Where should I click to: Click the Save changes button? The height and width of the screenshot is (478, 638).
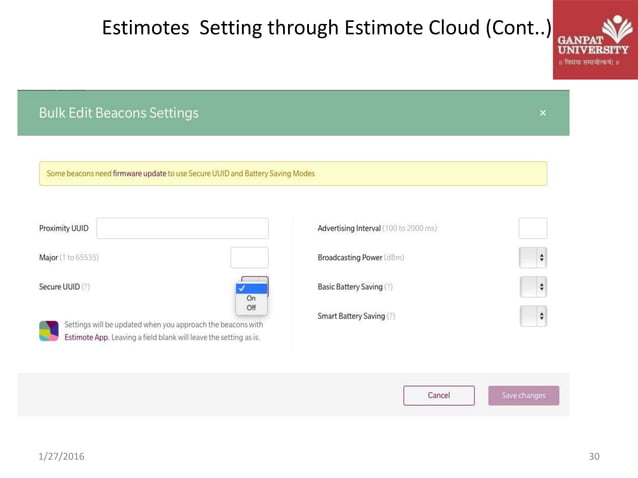point(524,395)
